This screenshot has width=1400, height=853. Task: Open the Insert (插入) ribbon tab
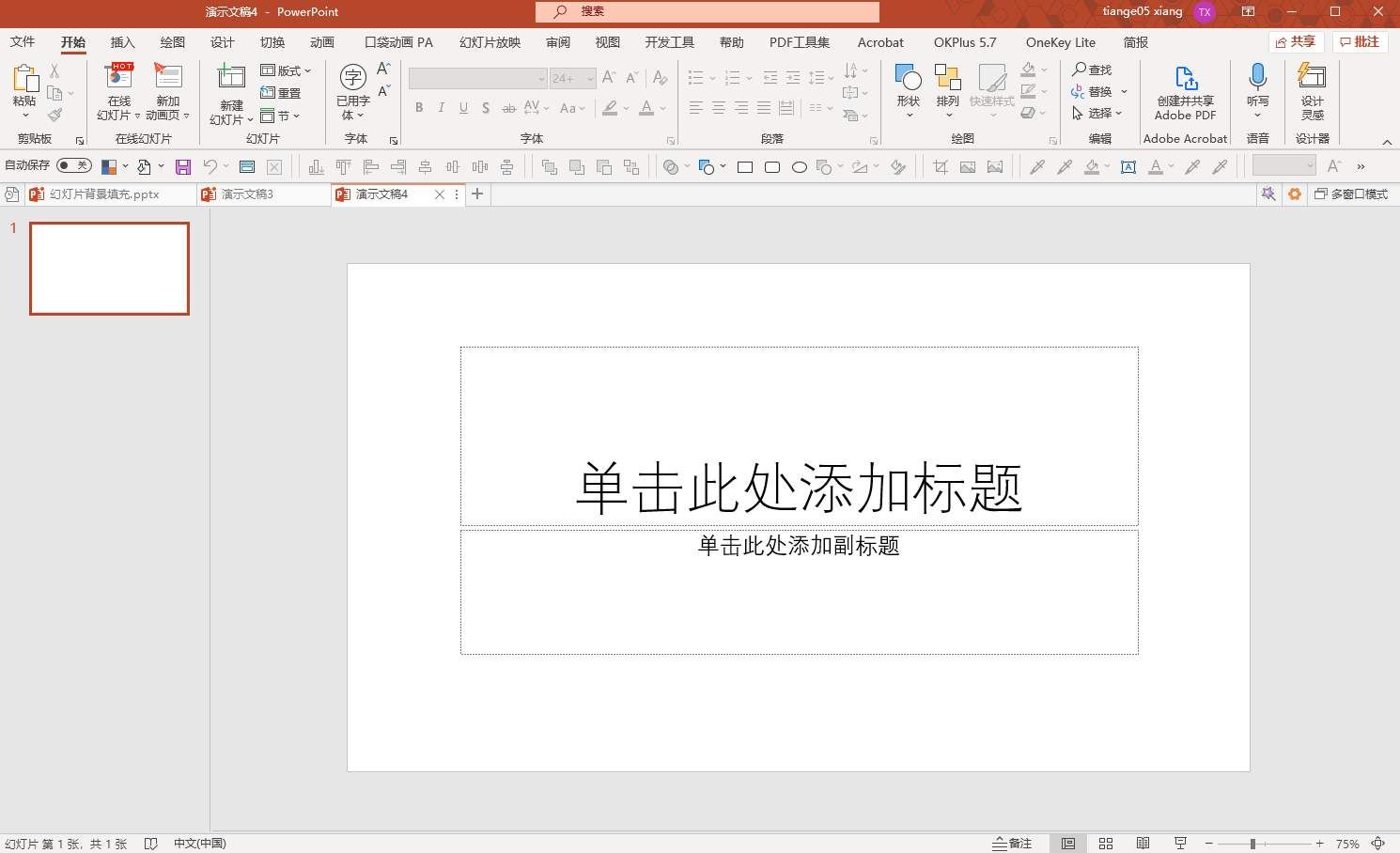point(122,42)
